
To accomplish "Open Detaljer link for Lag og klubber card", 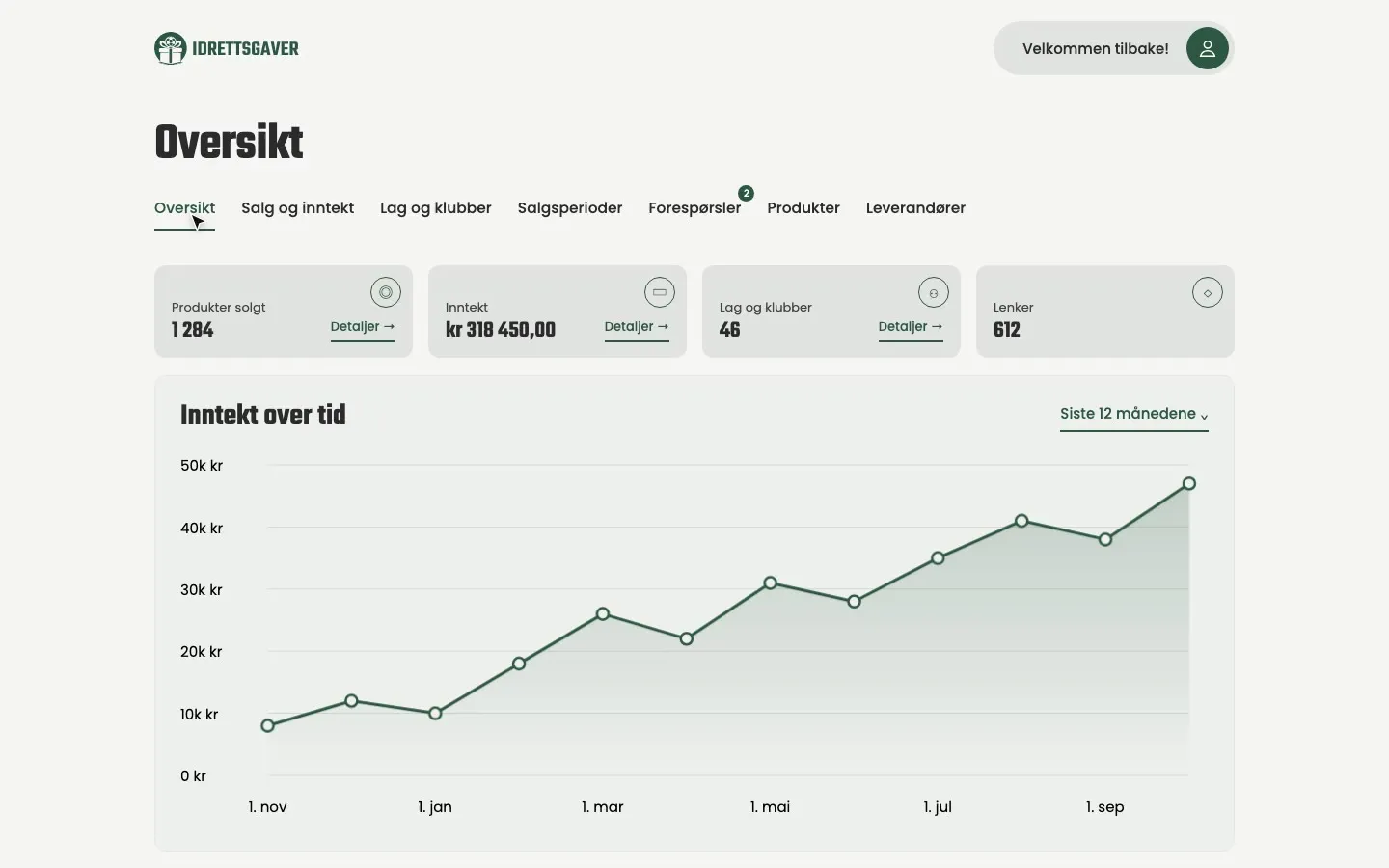I will [911, 327].
